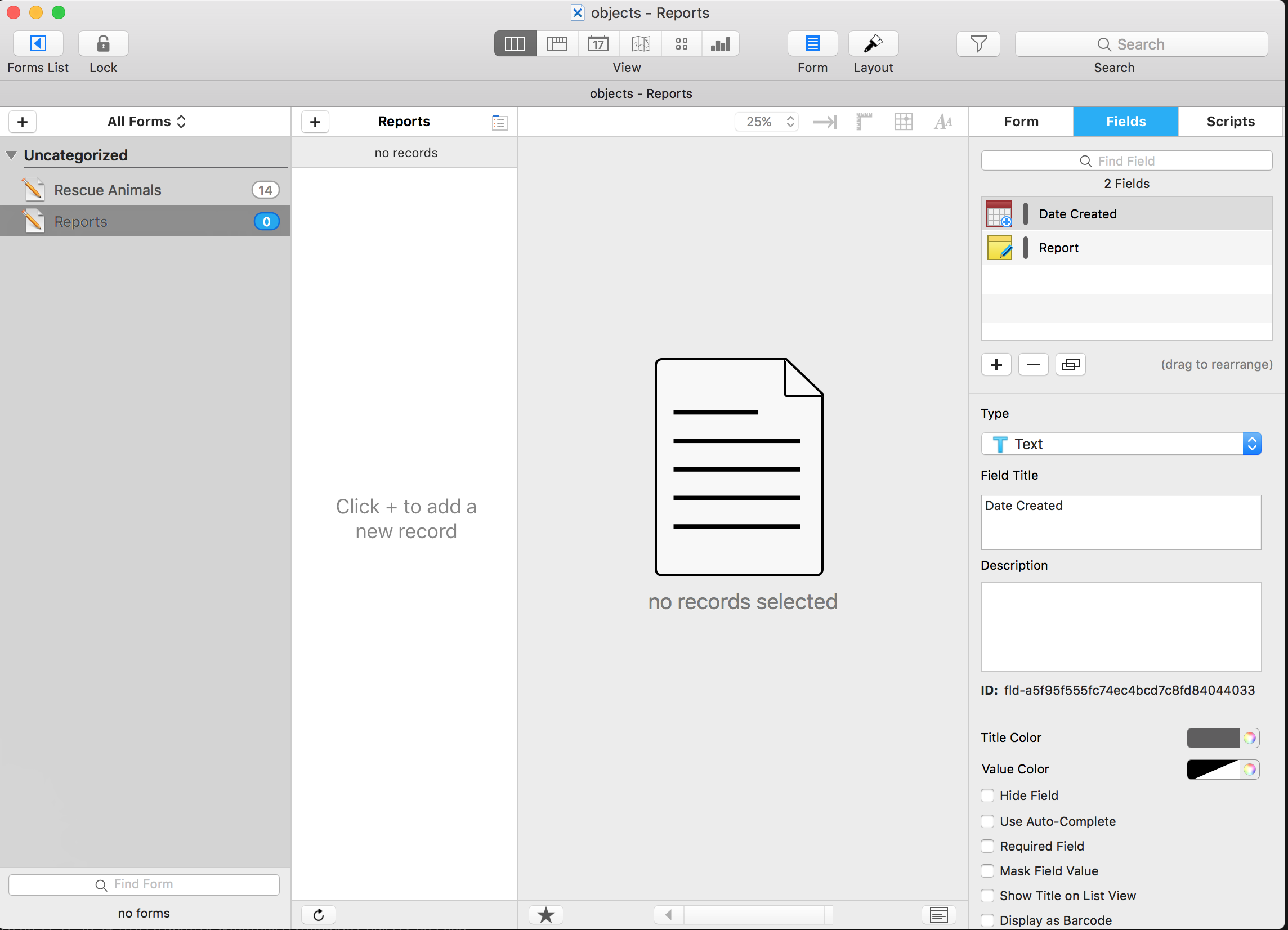Add a new field with plus button
This screenshot has width=1288, height=930.
(x=995, y=364)
